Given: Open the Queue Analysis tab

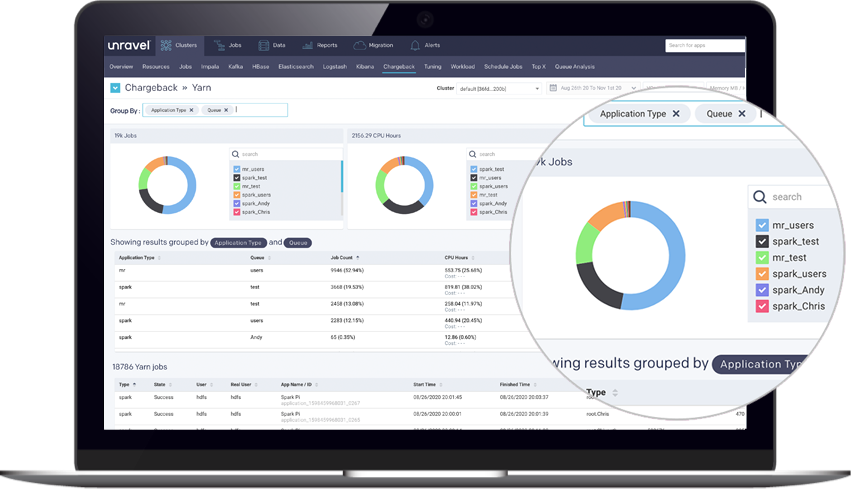Looking at the screenshot, I should pos(575,67).
